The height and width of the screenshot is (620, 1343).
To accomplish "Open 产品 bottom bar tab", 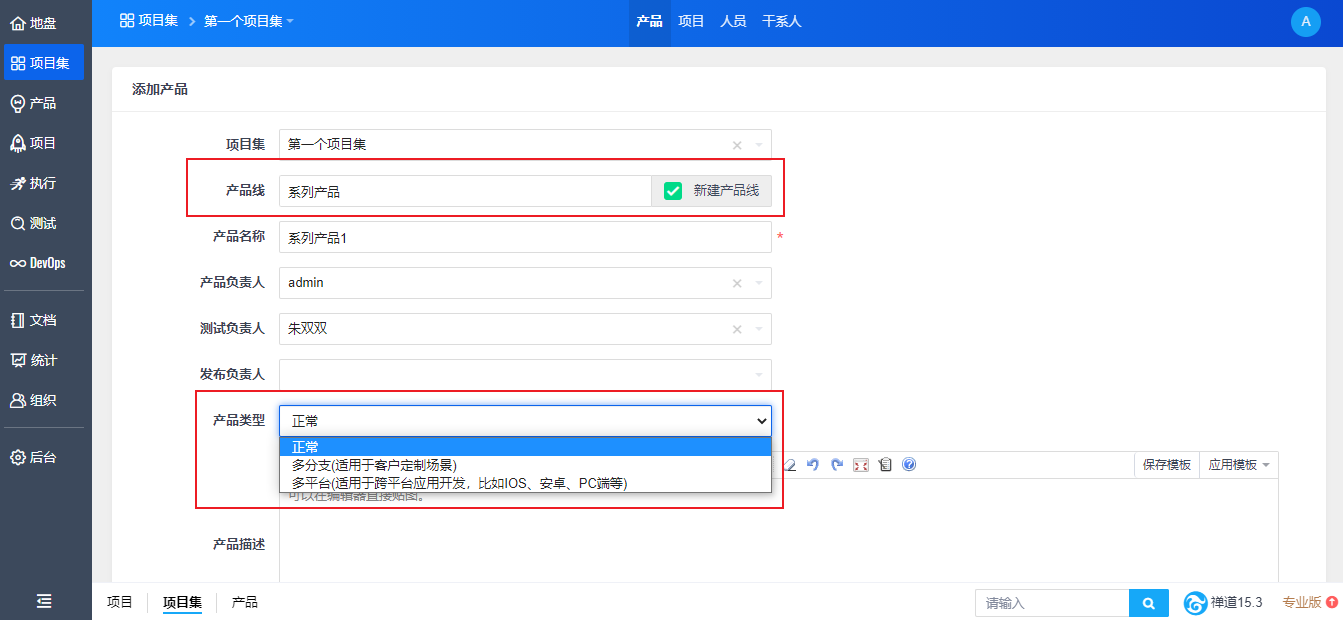I will point(245,602).
